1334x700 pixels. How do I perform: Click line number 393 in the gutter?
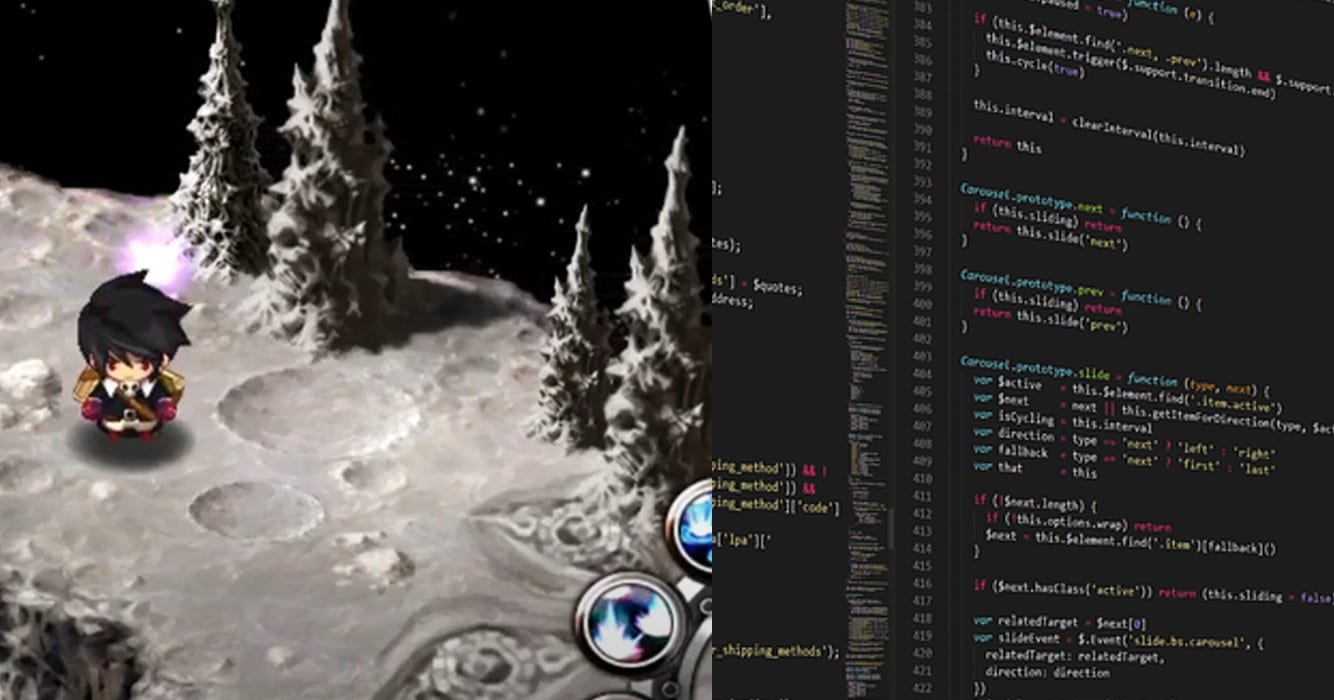click(921, 181)
